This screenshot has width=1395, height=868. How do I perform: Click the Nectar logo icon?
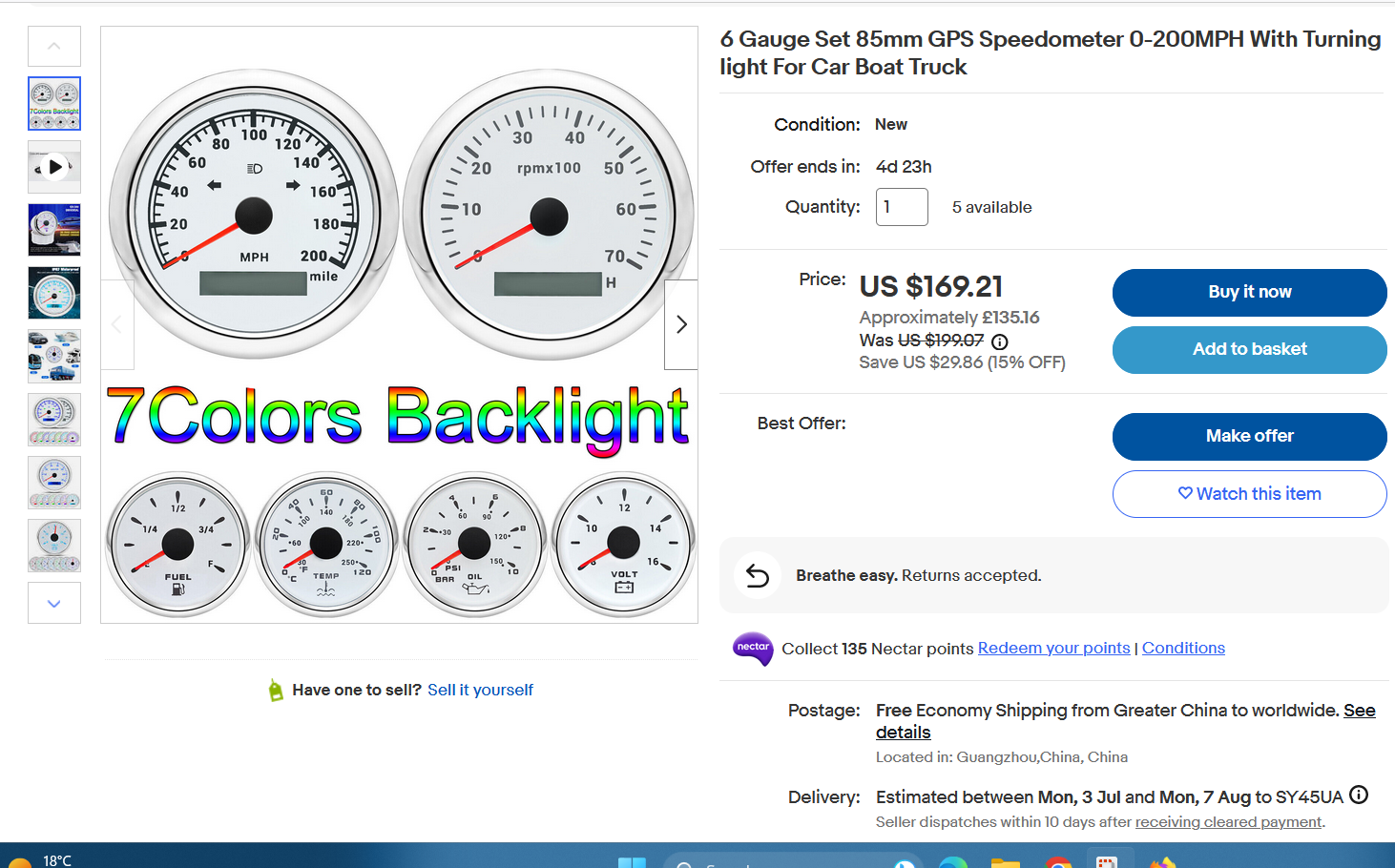coord(752,648)
